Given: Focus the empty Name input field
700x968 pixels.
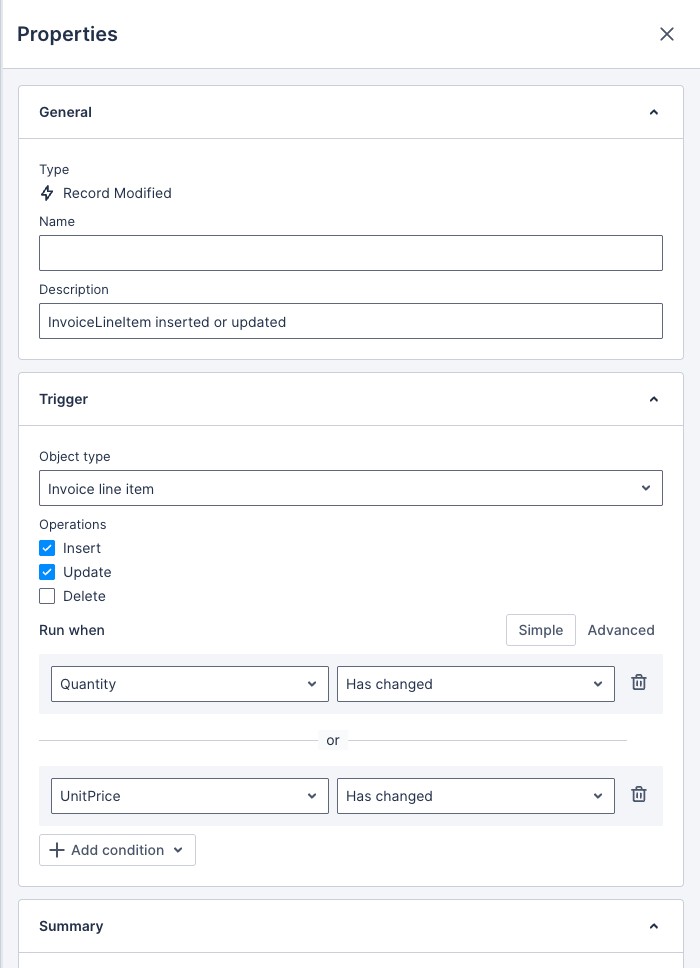Looking at the screenshot, I should pyautogui.click(x=351, y=253).
